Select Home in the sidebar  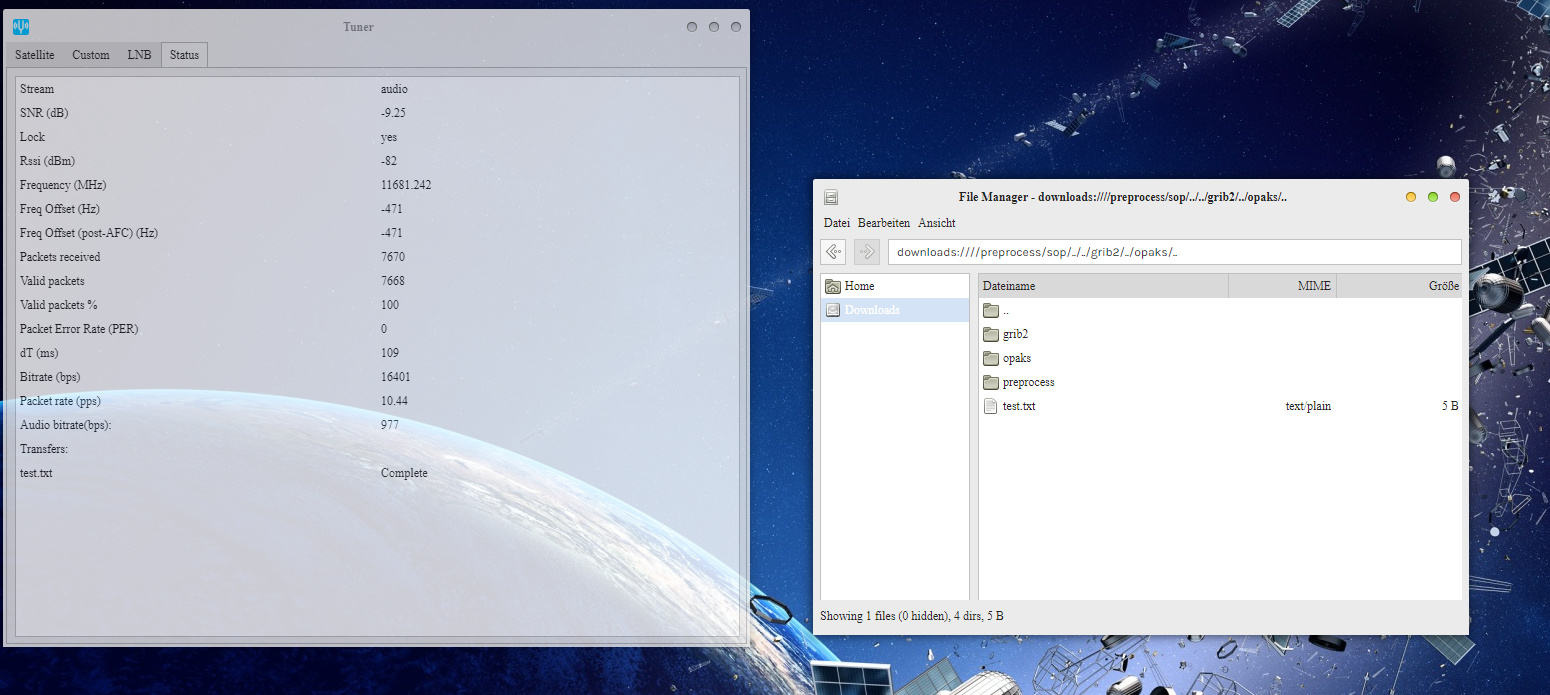[x=895, y=286]
